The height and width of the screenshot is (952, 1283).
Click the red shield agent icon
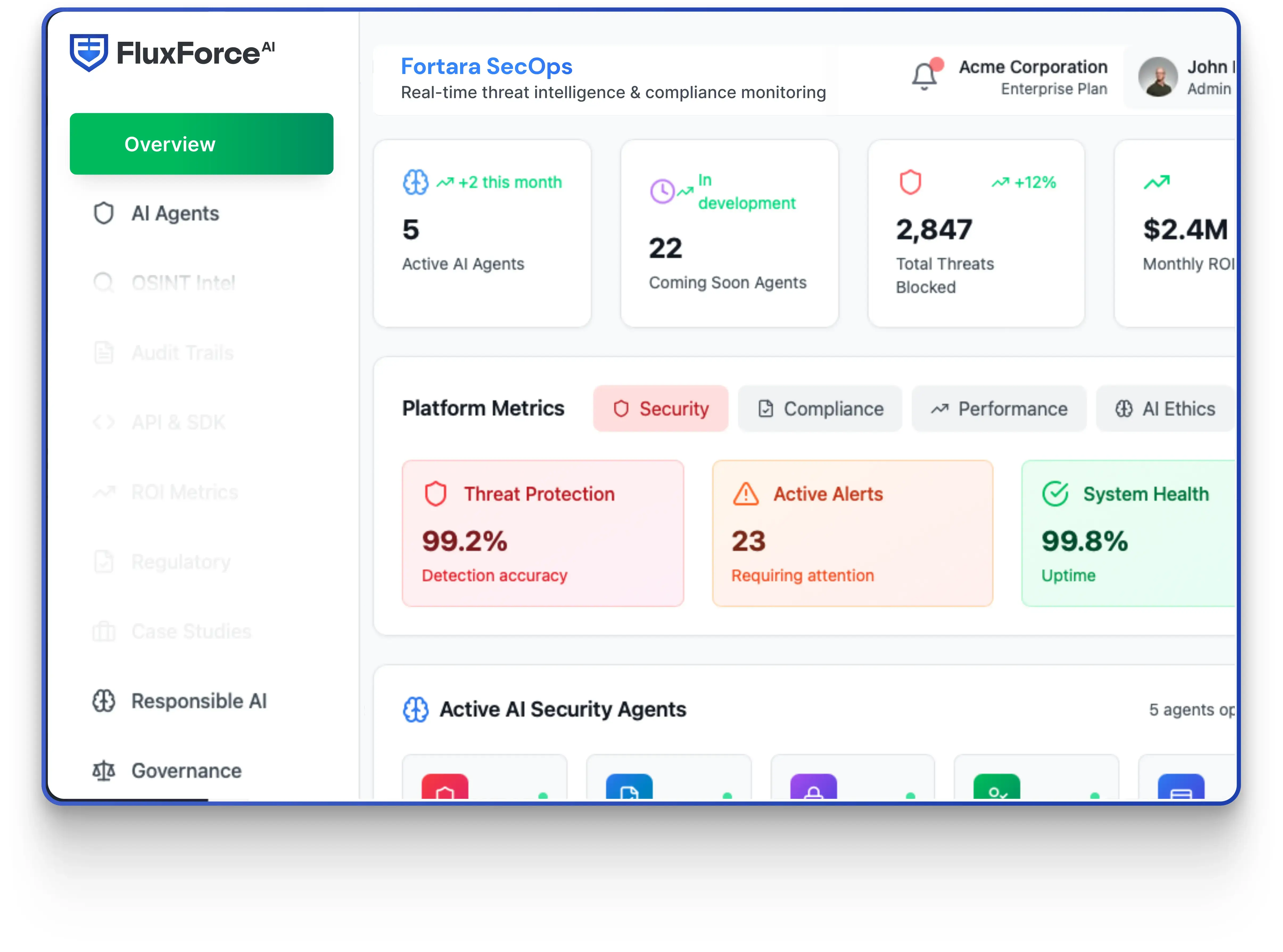(444, 787)
